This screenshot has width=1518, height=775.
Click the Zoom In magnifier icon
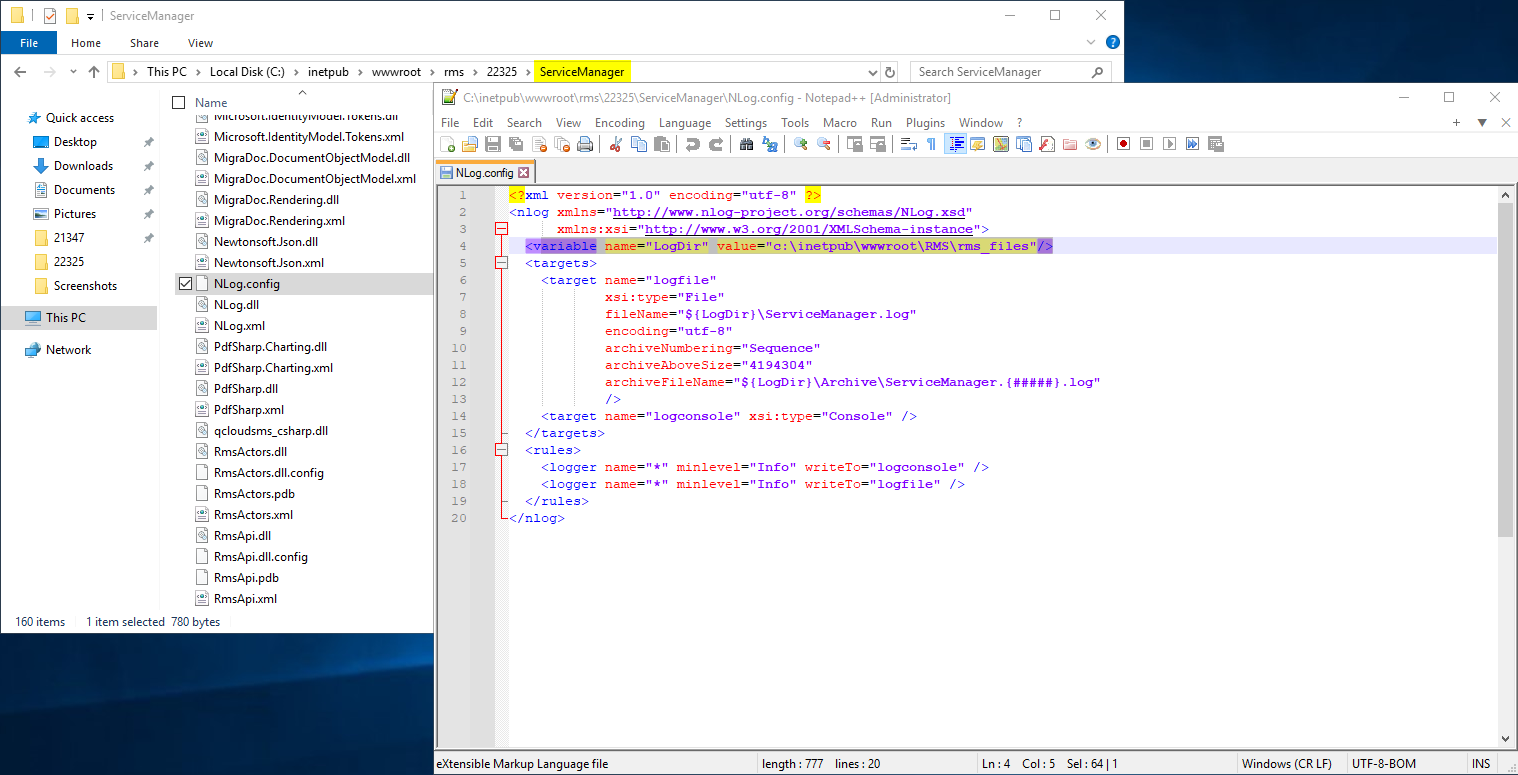pos(800,144)
